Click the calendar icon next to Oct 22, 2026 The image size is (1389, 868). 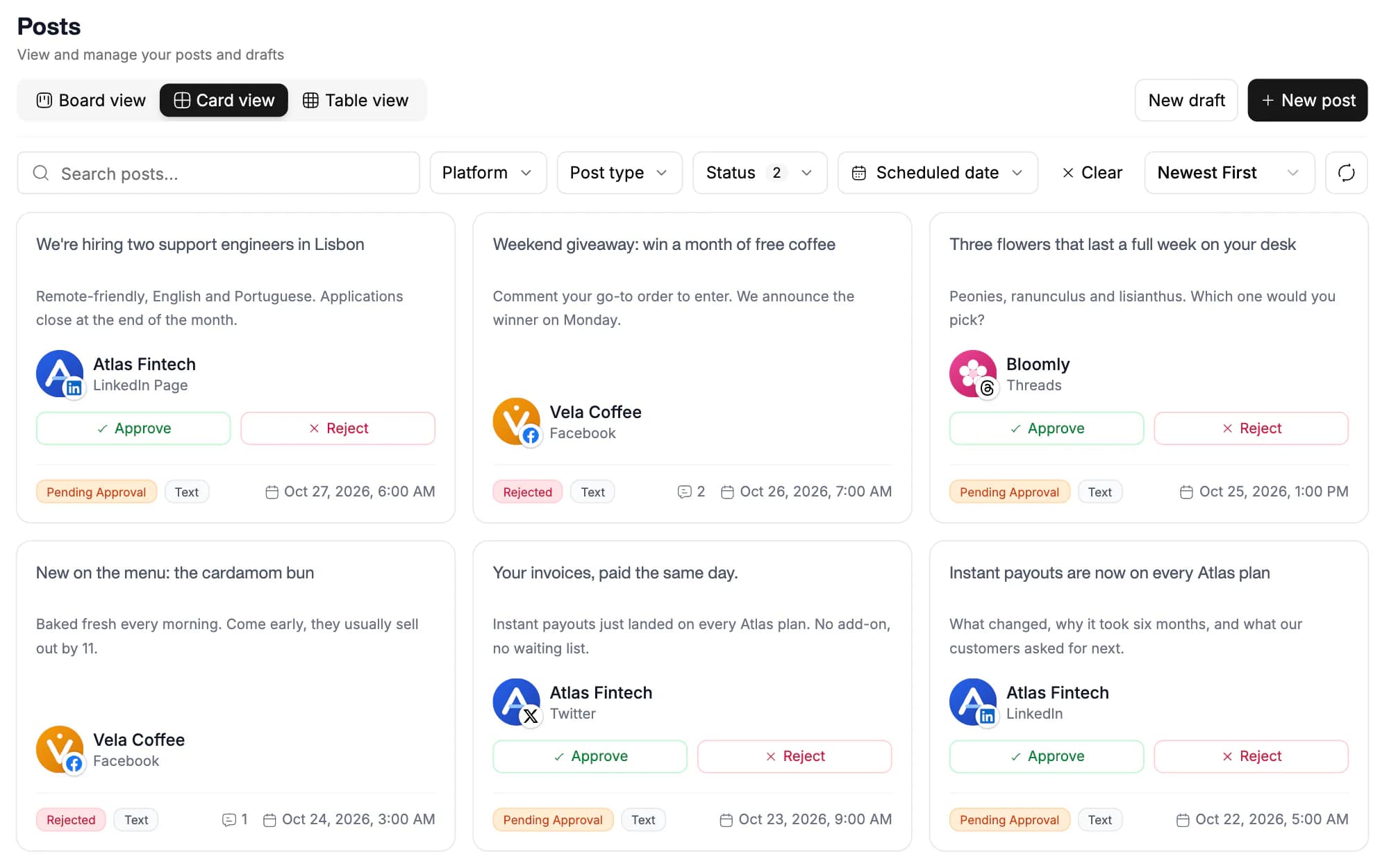pos(1183,820)
